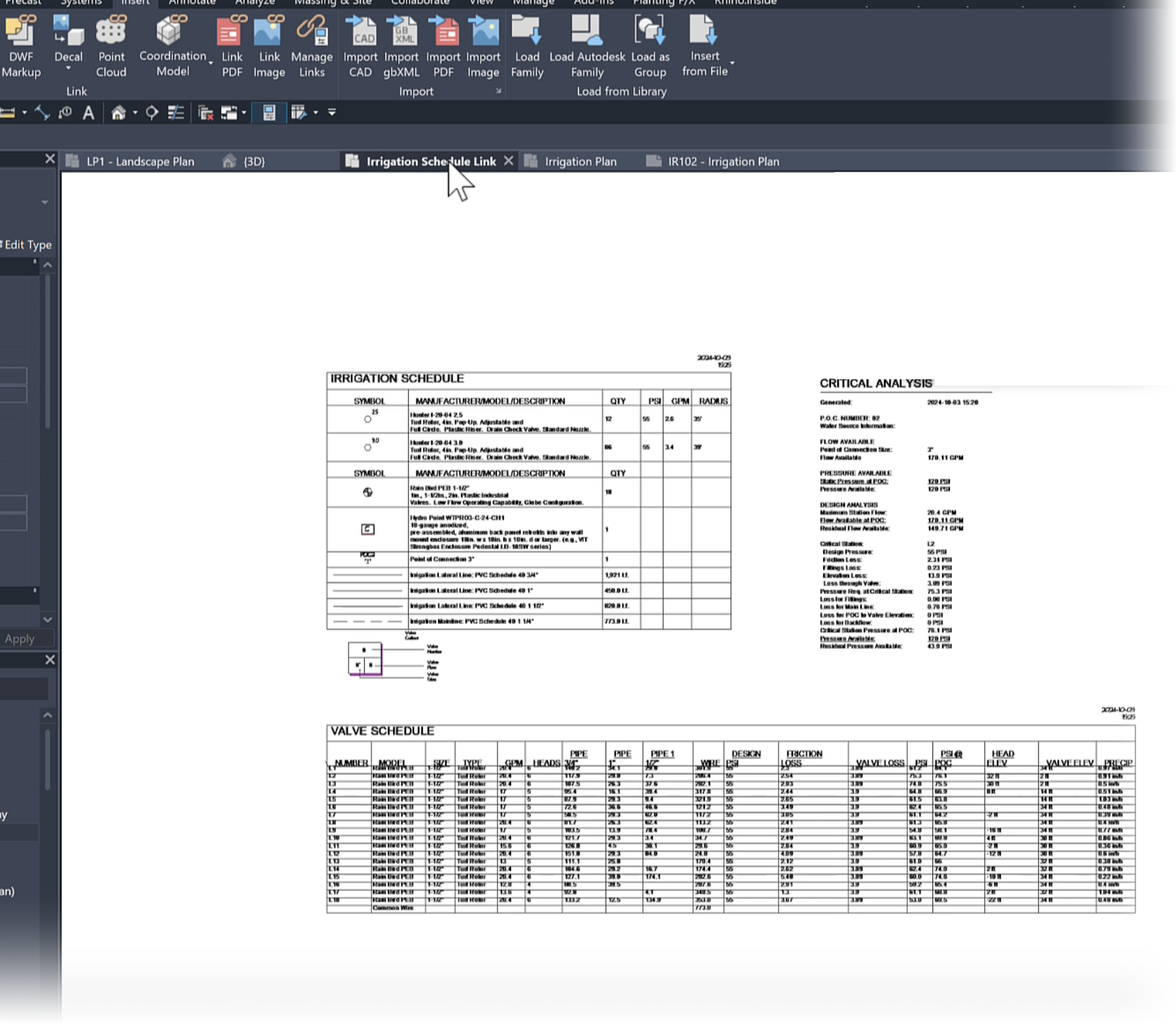The width and height of the screenshot is (1176, 1032).
Task: Open the Import panel dialog launcher arrow
Action: [x=498, y=91]
